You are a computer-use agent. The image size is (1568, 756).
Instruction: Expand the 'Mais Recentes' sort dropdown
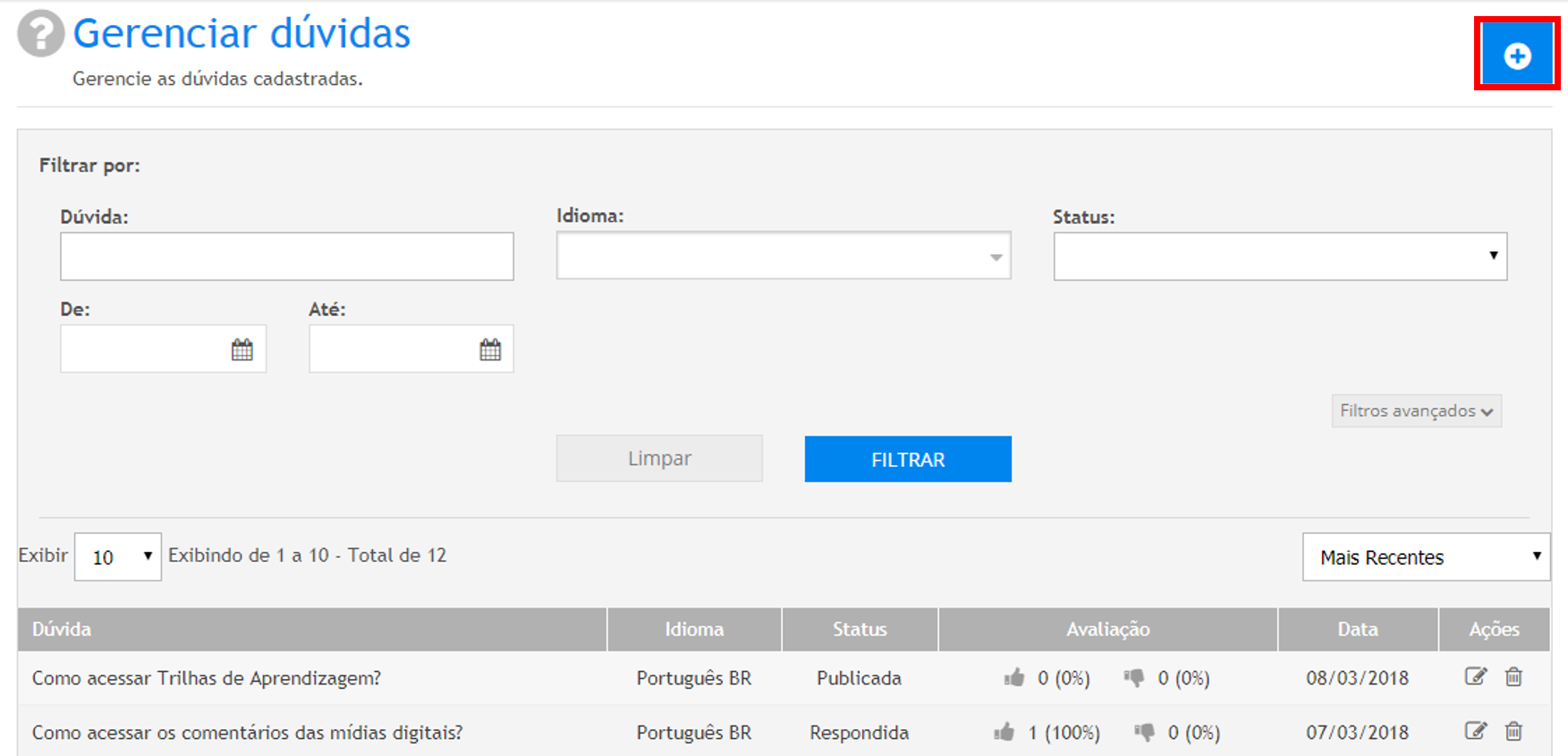[x=1426, y=557]
